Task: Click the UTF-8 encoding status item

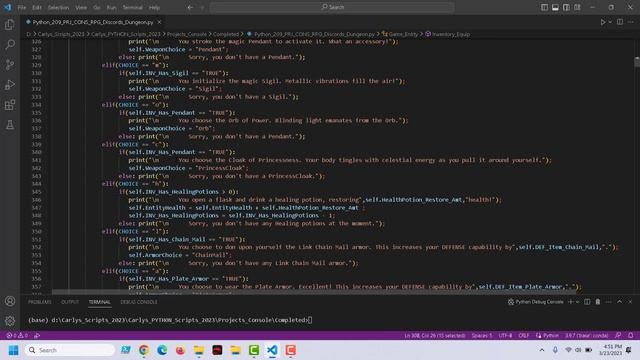Action: [x=505, y=336]
